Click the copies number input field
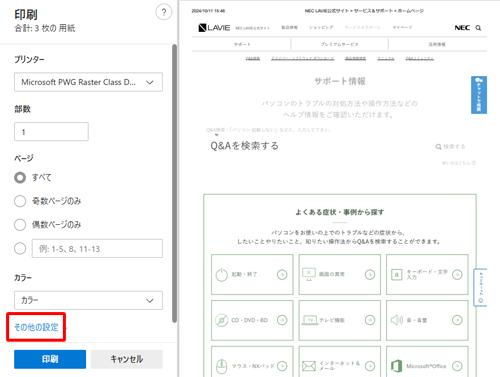The width and height of the screenshot is (500, 377). 51,132
